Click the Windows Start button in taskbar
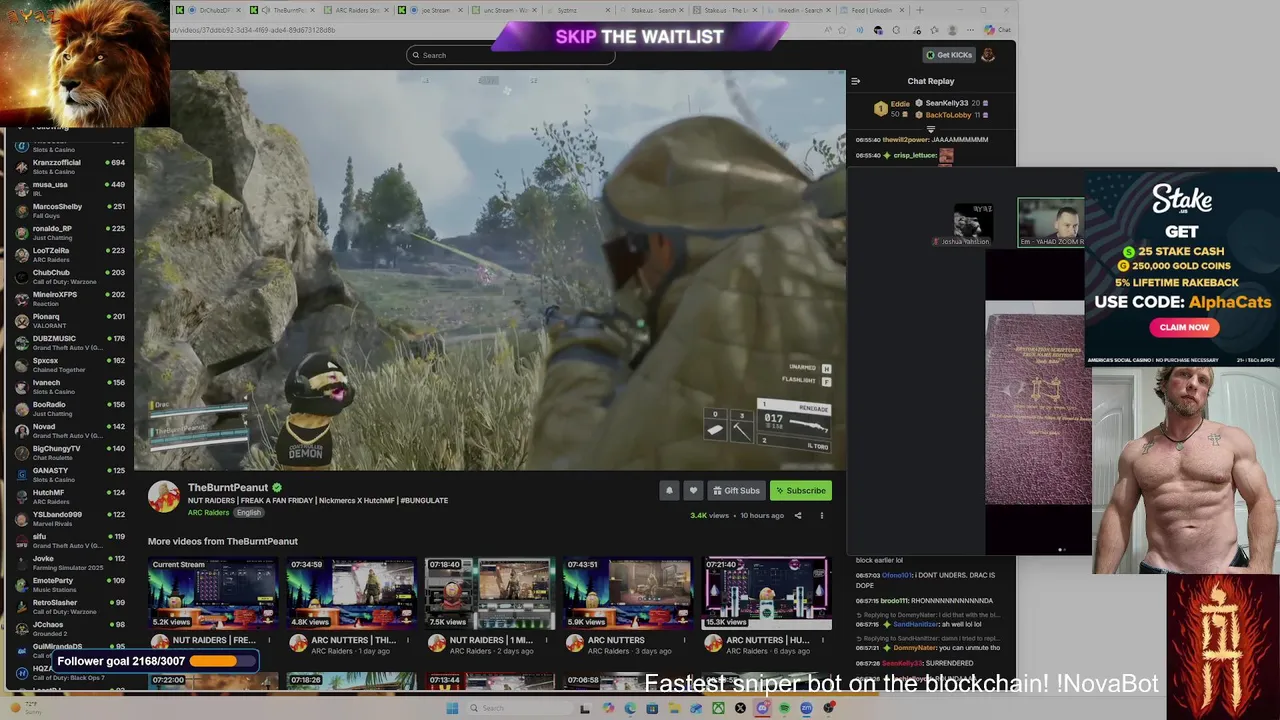Viewport: 1280px width, 720px height. tap(452, 708)
